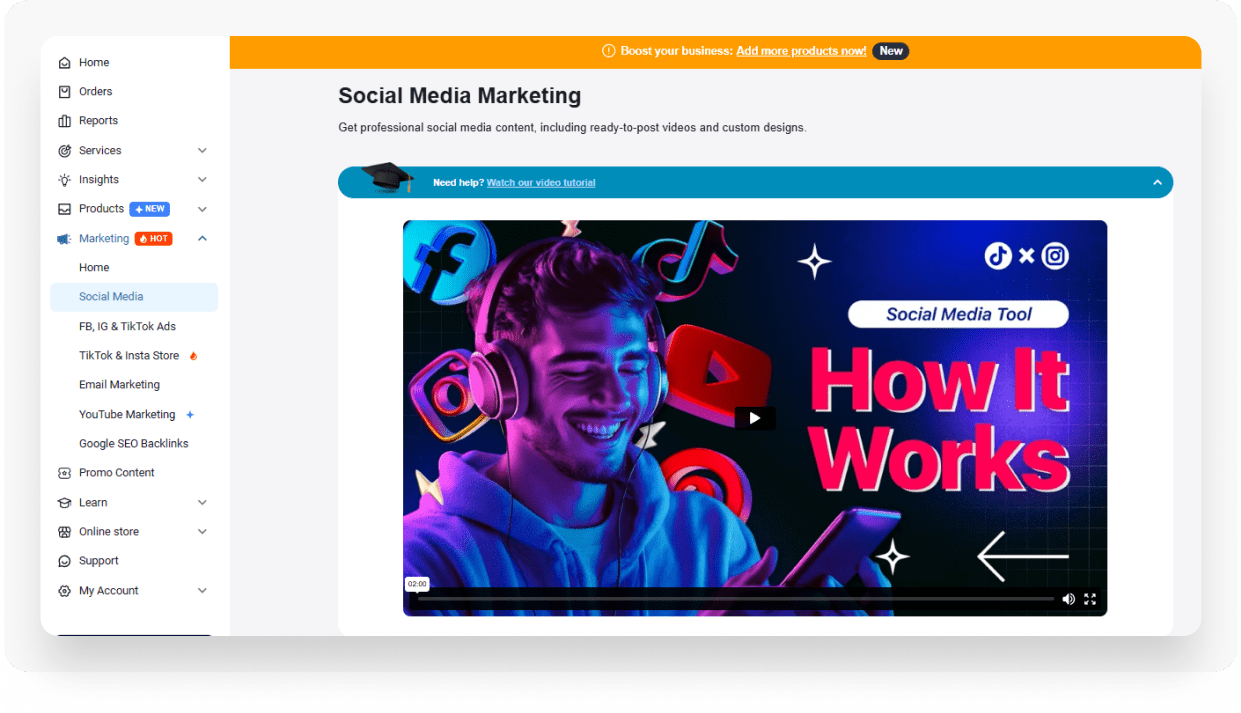The width and height of the screenshot is (1241, 713).
Task: Toggle fullscreen mode on the video
Action: (x=1090, y=599)
